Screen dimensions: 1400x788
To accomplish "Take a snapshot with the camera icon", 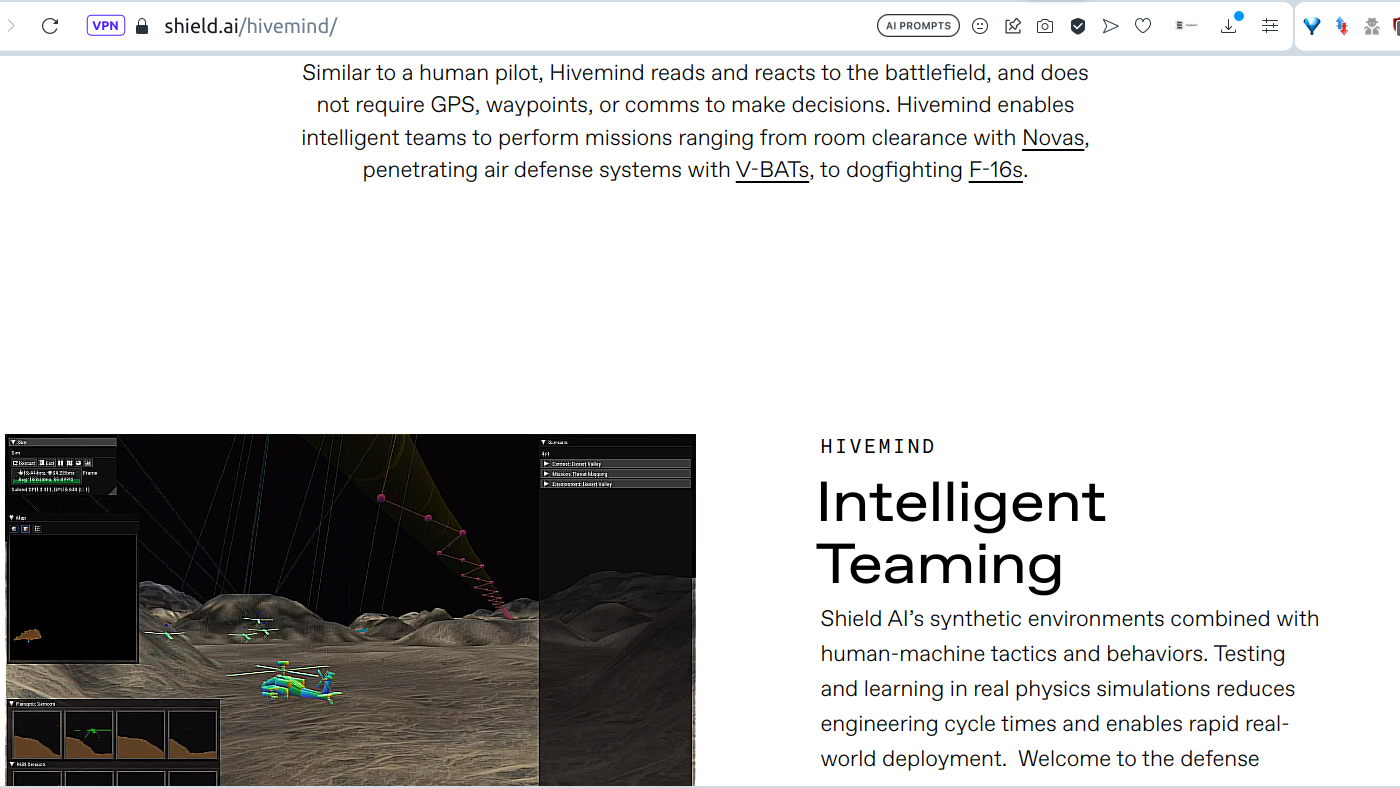I will point(1045,26).
